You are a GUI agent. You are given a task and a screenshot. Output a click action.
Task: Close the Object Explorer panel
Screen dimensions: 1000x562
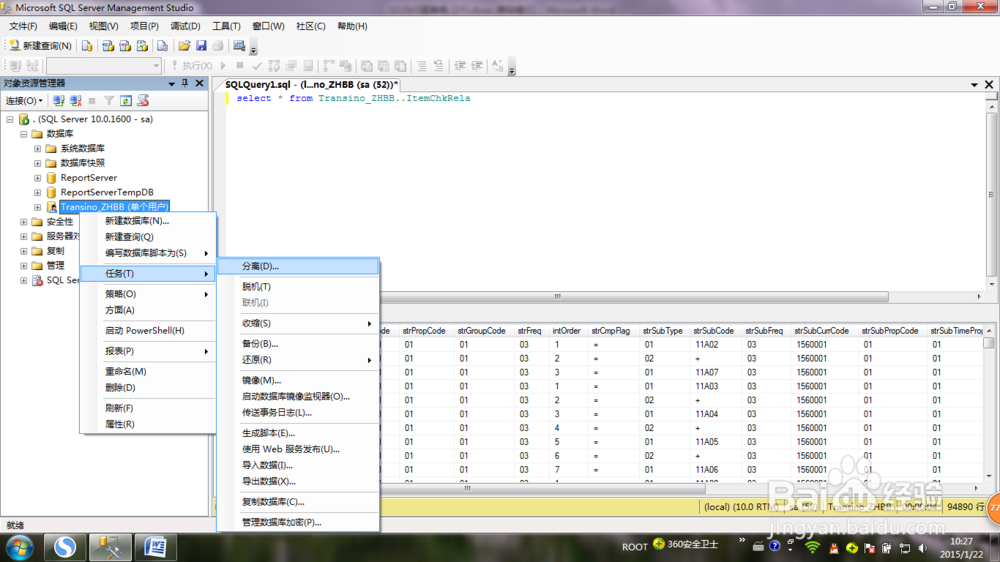click(200, 84)
